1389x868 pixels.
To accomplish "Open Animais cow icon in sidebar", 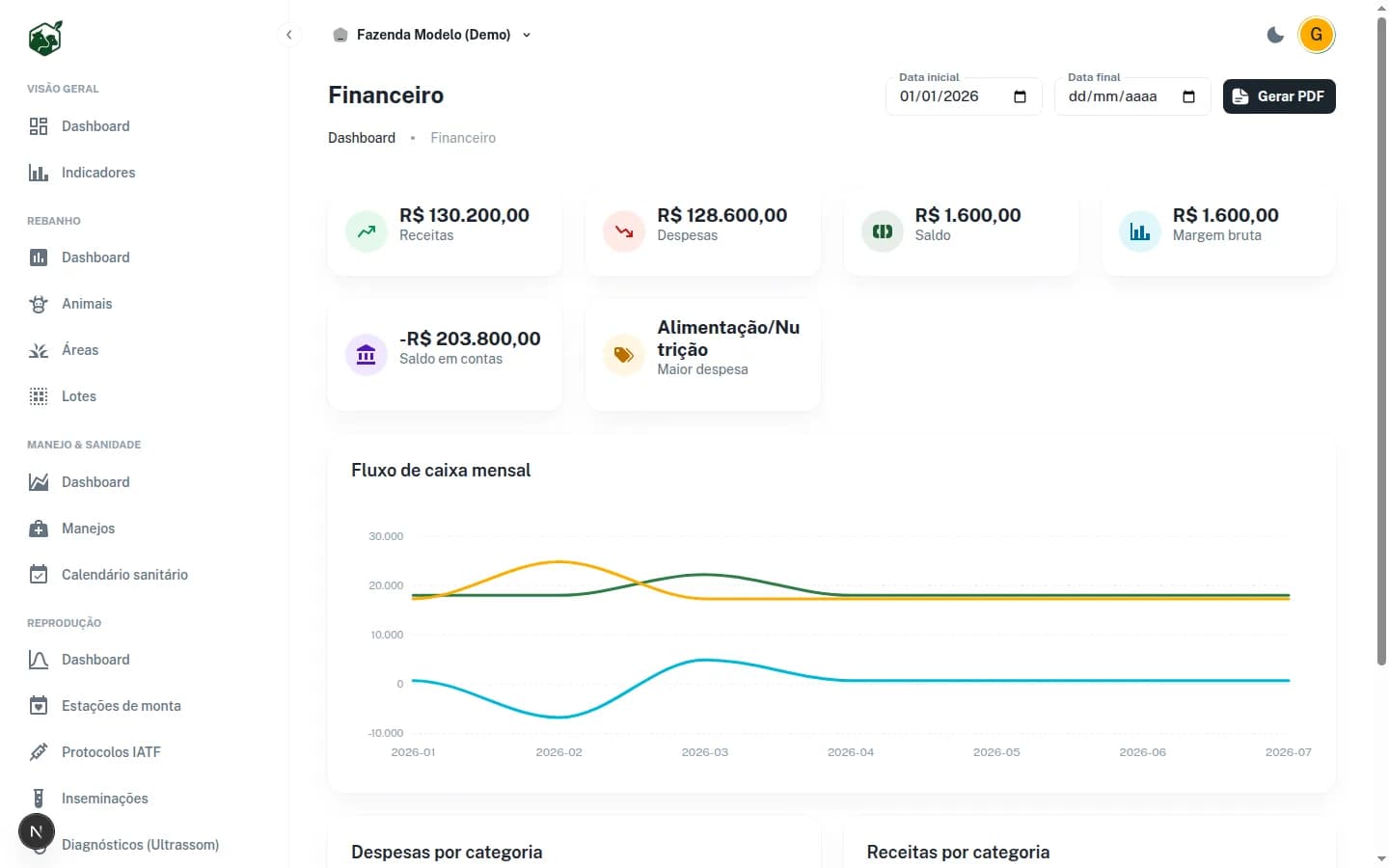I will 39,304.
